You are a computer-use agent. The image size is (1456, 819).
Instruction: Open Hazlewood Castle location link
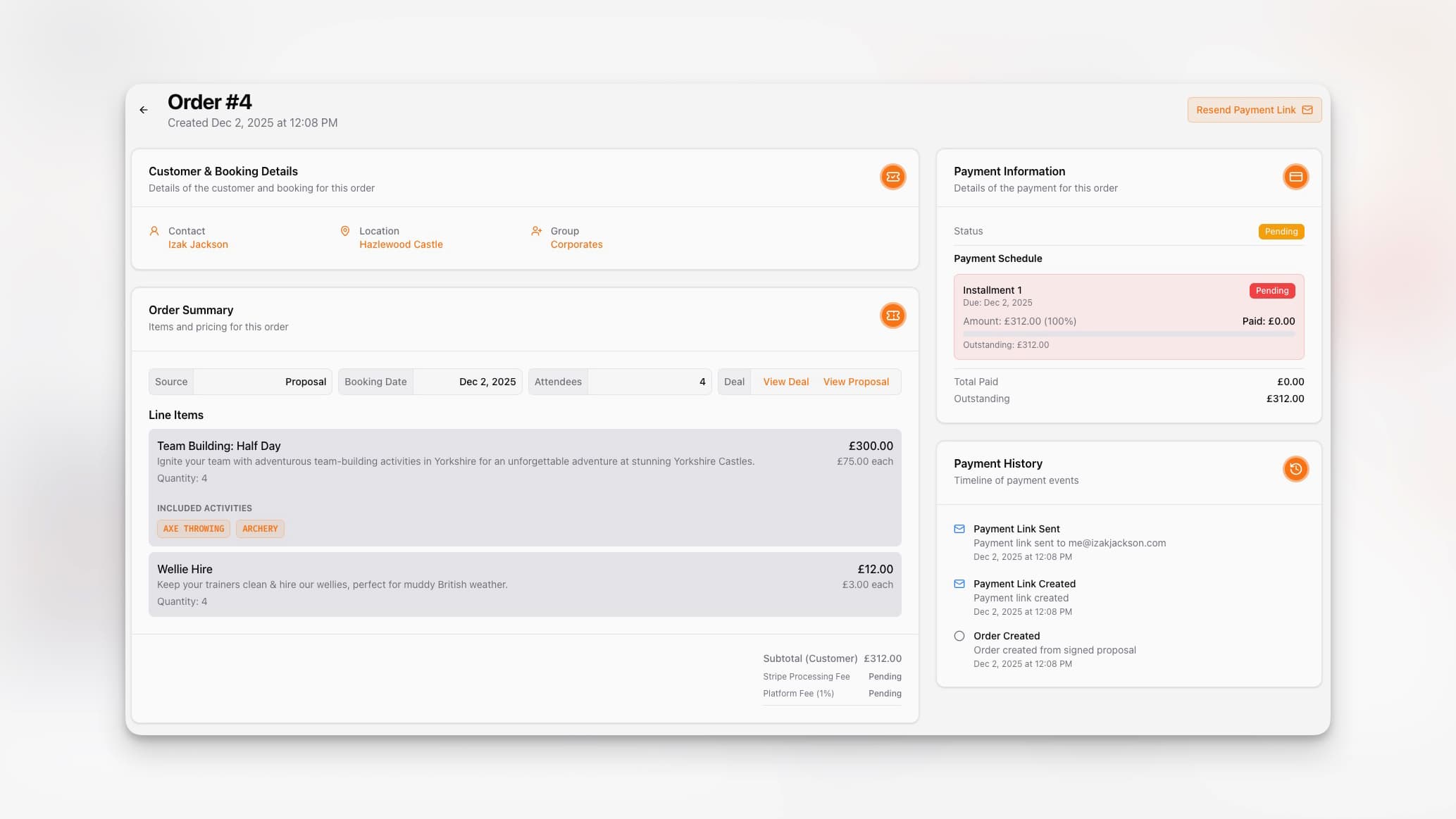pos(401,244)
